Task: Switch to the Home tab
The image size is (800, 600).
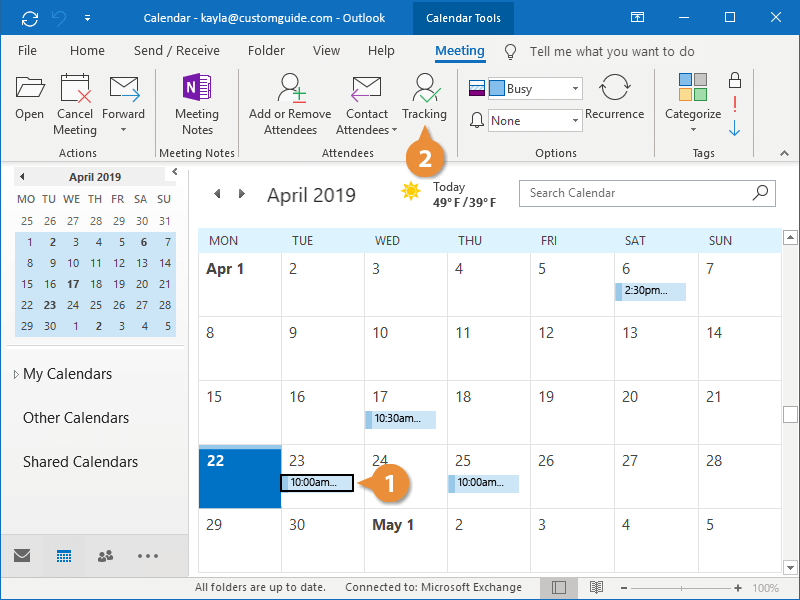Action: click(x=87, y=51)
